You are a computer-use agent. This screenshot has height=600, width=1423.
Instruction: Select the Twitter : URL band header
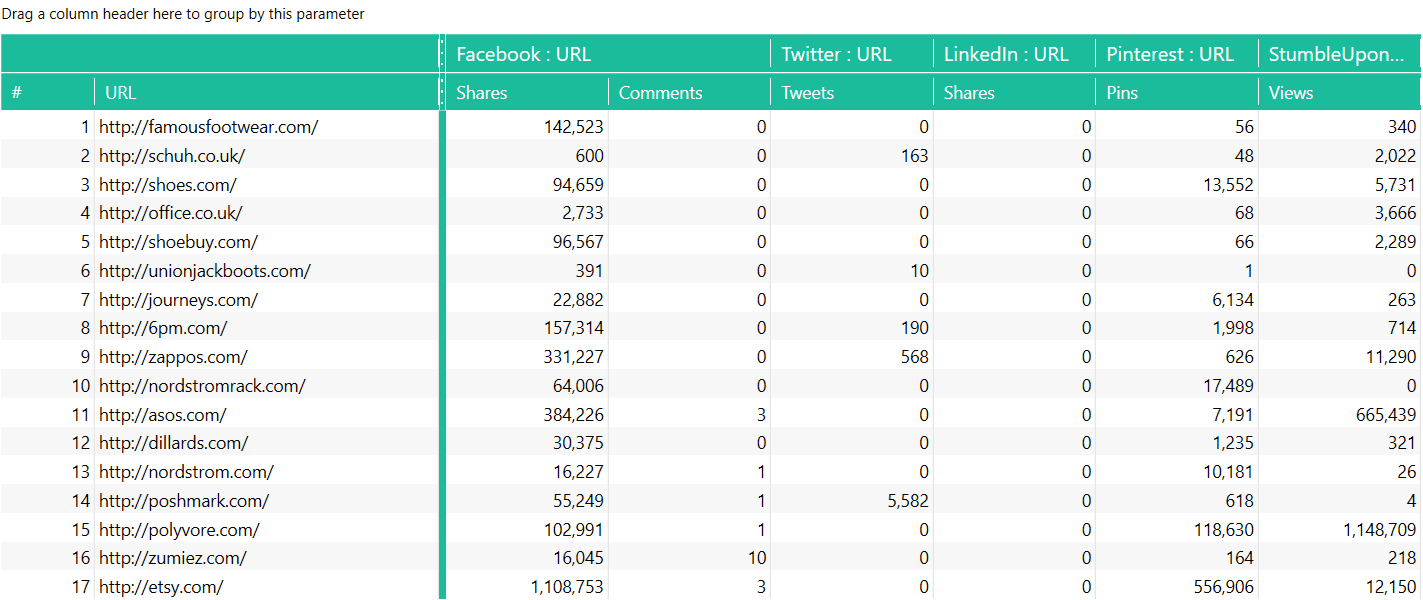click(851, 54)
